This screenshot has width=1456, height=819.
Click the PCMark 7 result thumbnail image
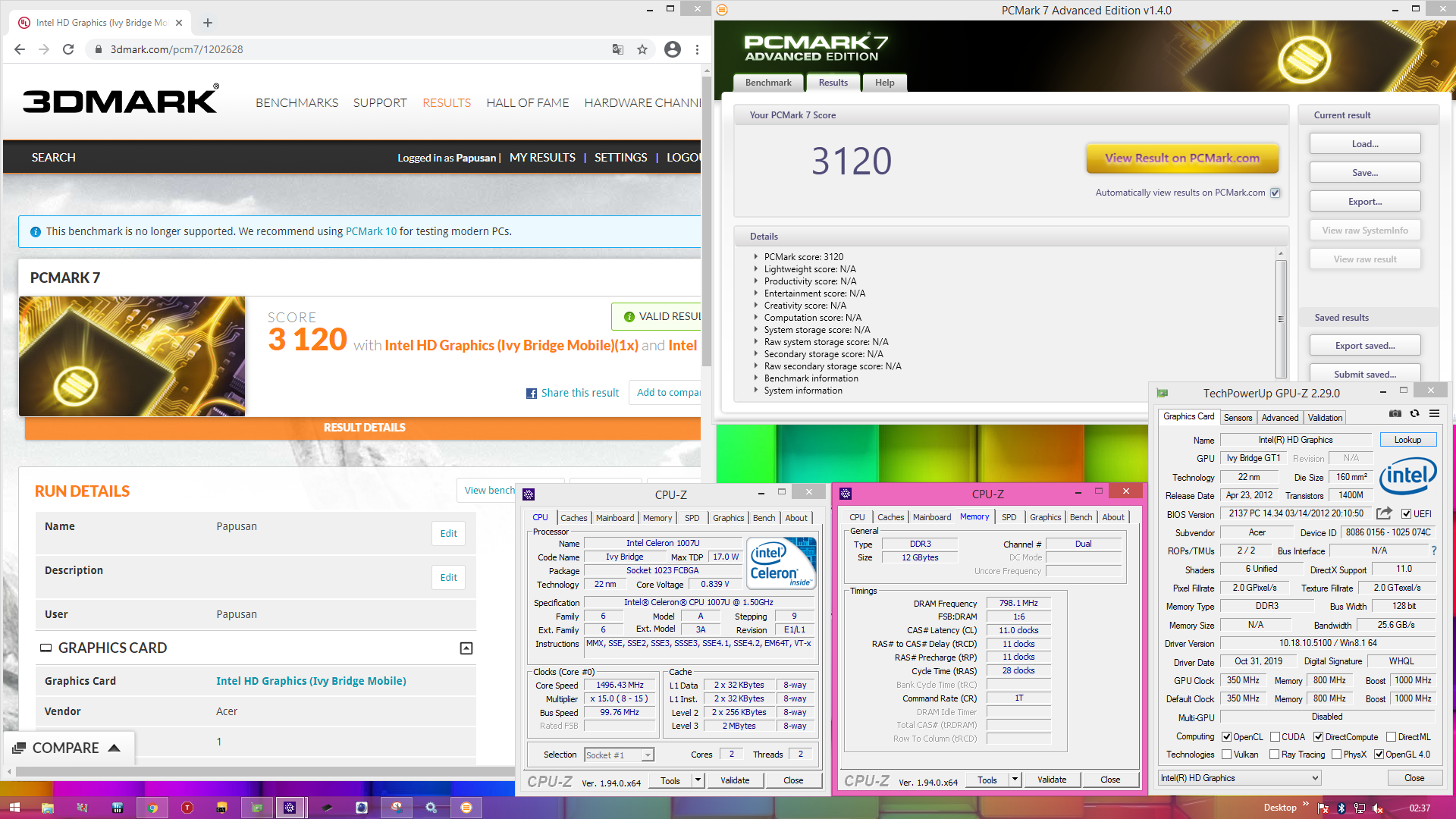(x=132, y=356)
